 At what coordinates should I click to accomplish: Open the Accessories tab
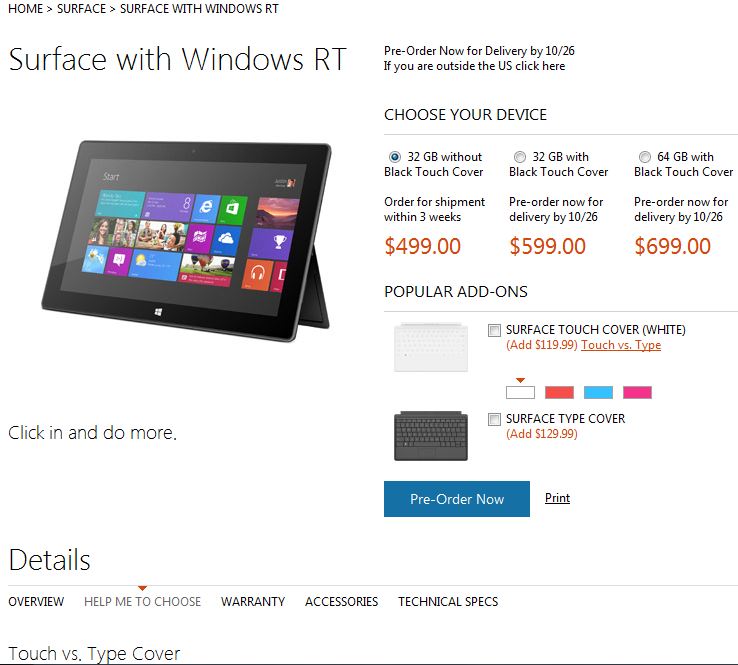[341, 601]
